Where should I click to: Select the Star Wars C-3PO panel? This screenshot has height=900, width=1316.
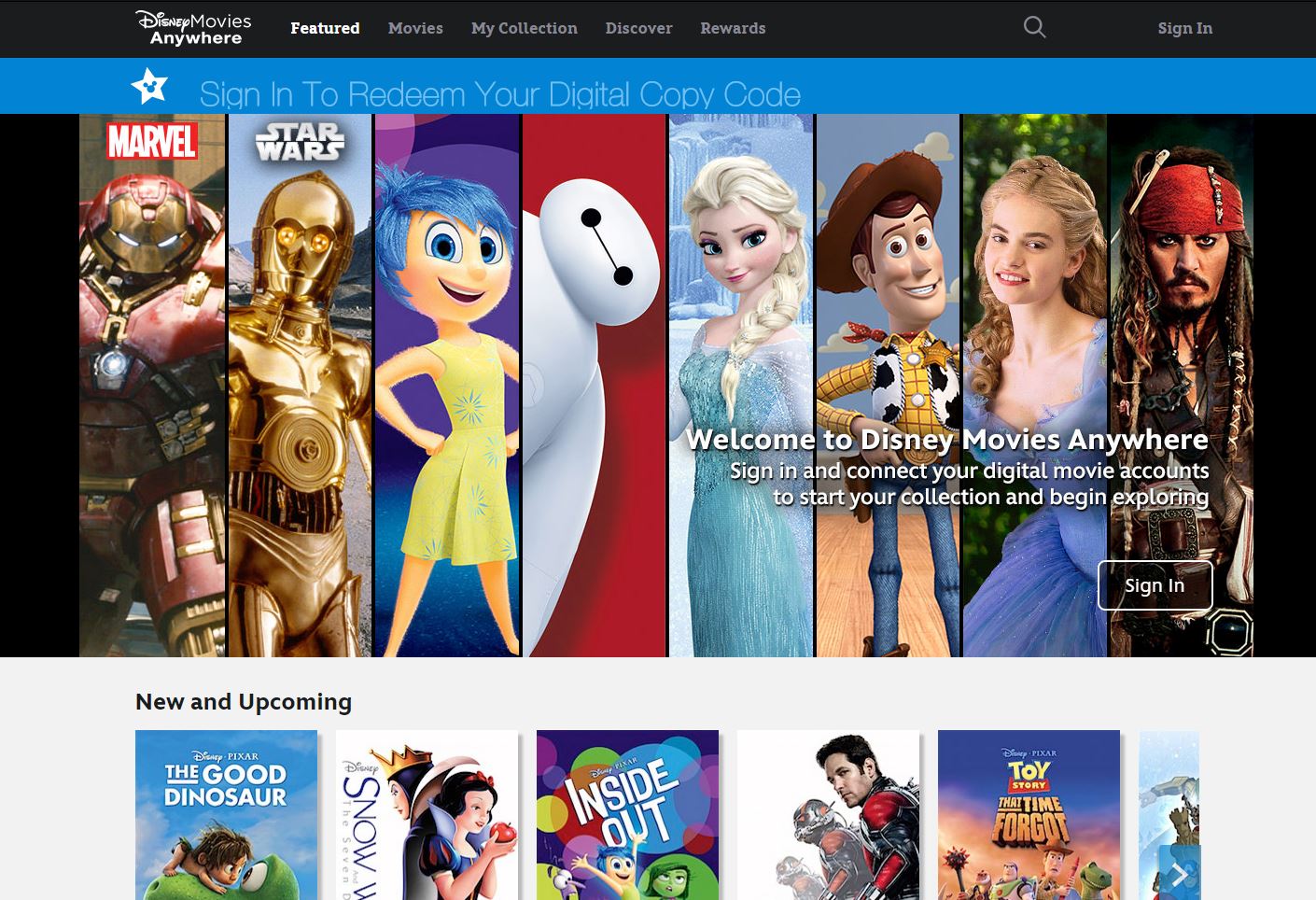[300, 386]
